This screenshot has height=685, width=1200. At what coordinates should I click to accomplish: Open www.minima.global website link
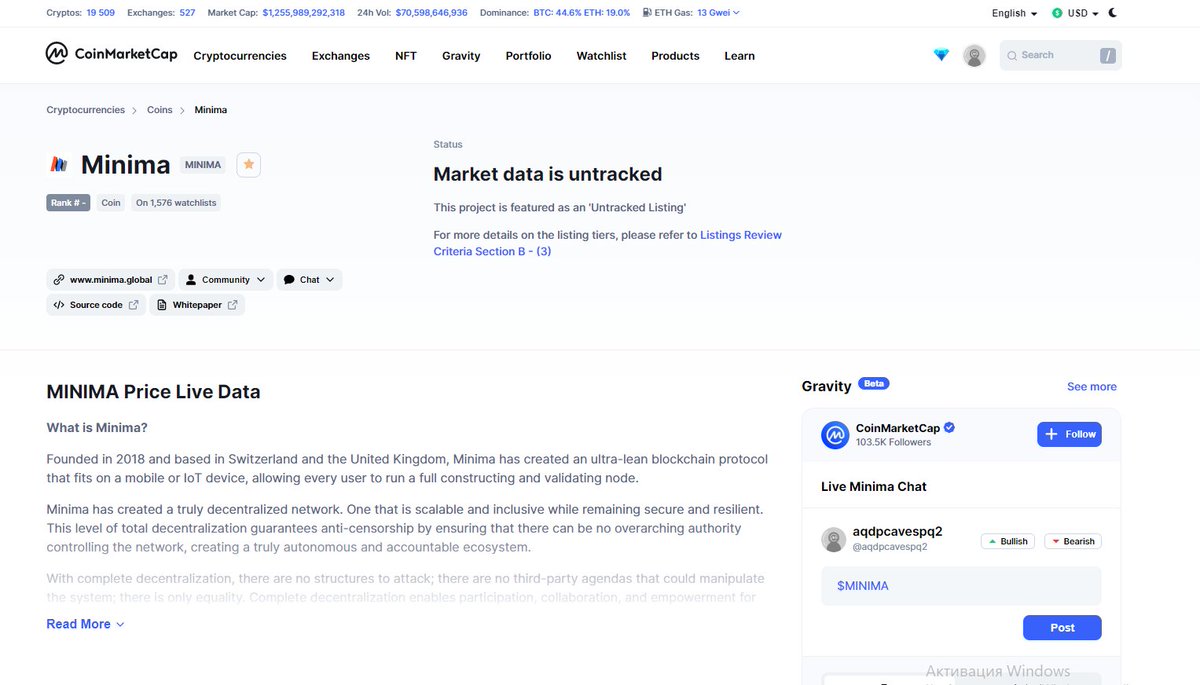tap(110, 280)
